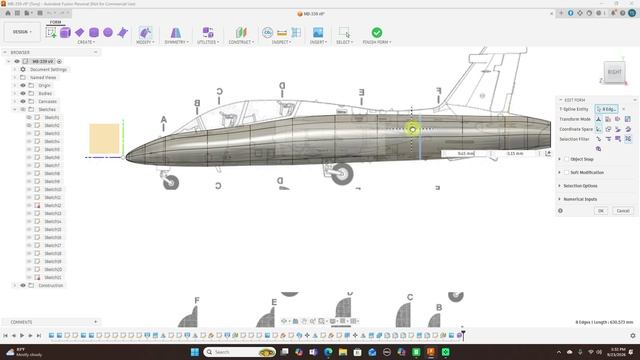Click the Insert canvas image icon
Viewport: 640px width, 360px height.
point(318,33)
